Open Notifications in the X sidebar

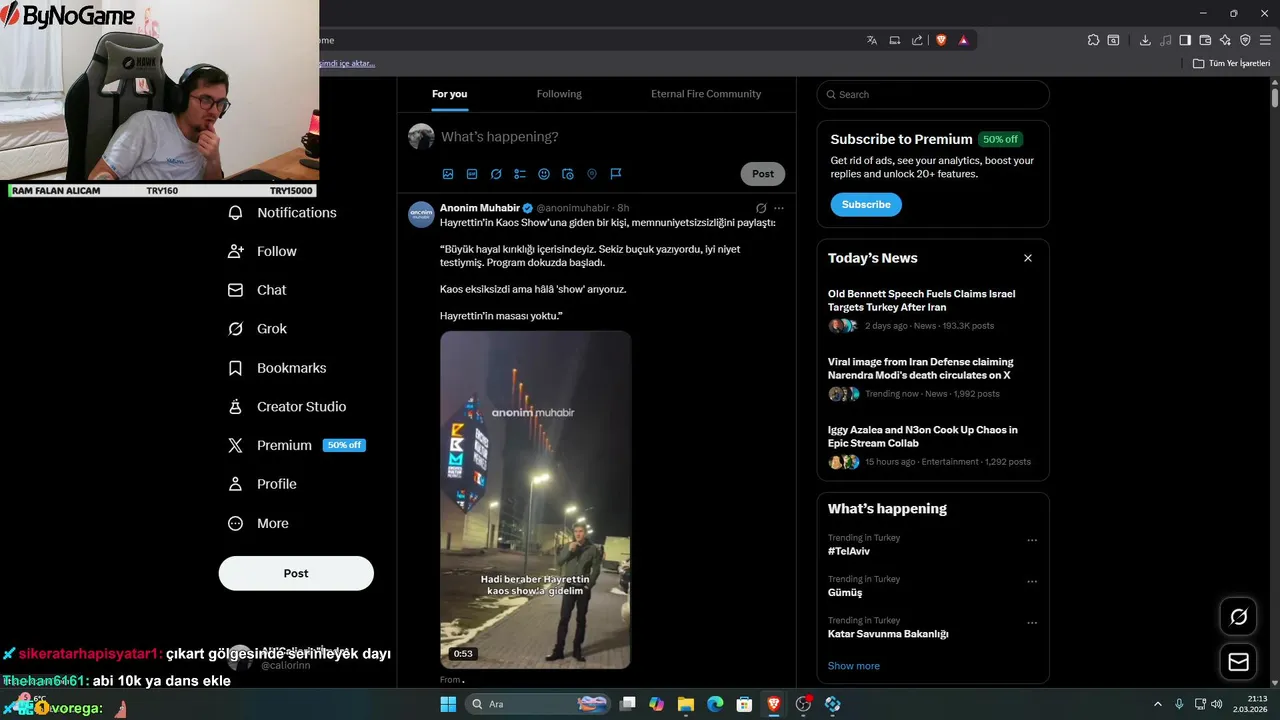283,213
